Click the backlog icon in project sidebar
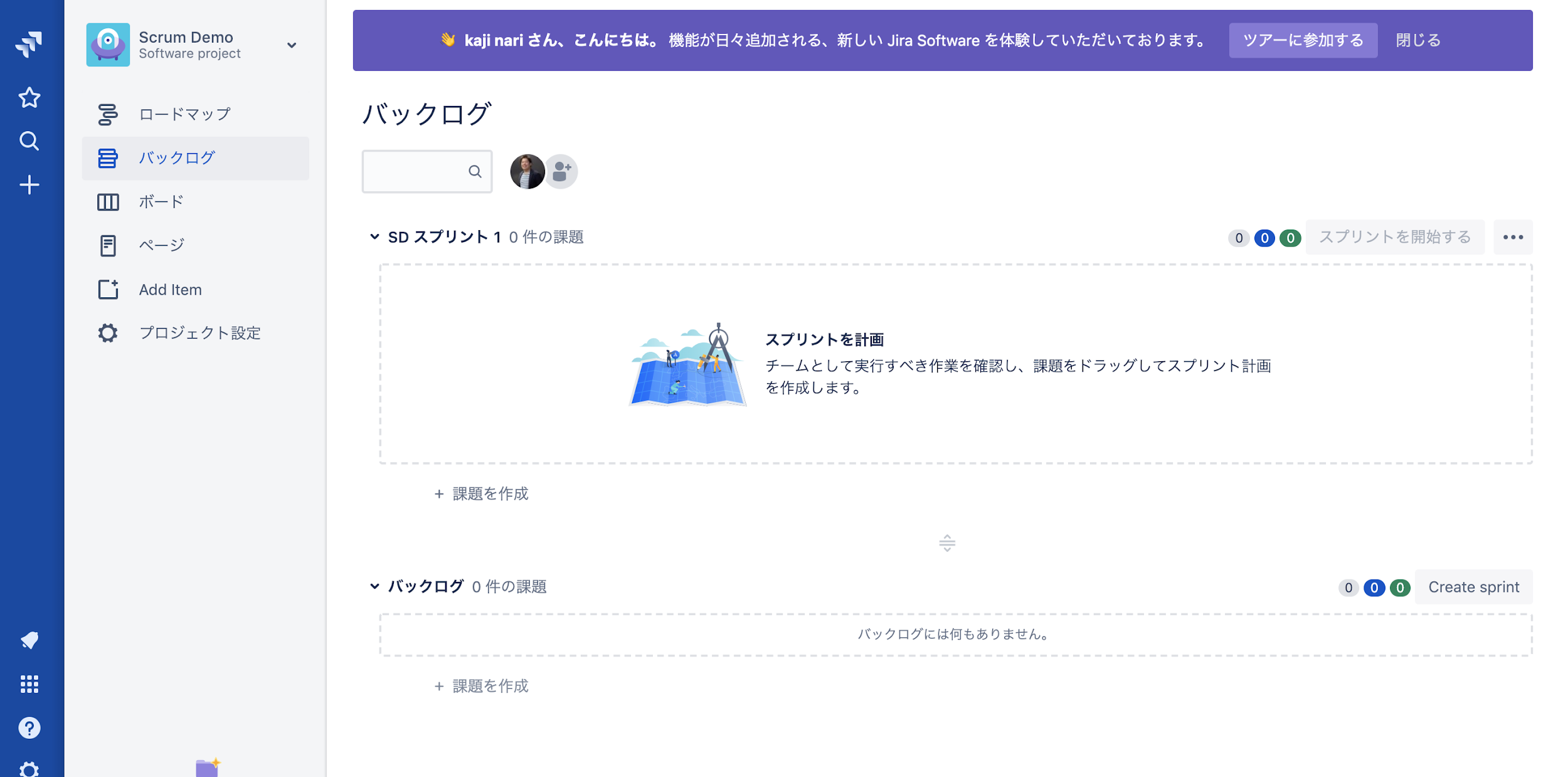 click(x=108, y=158)
